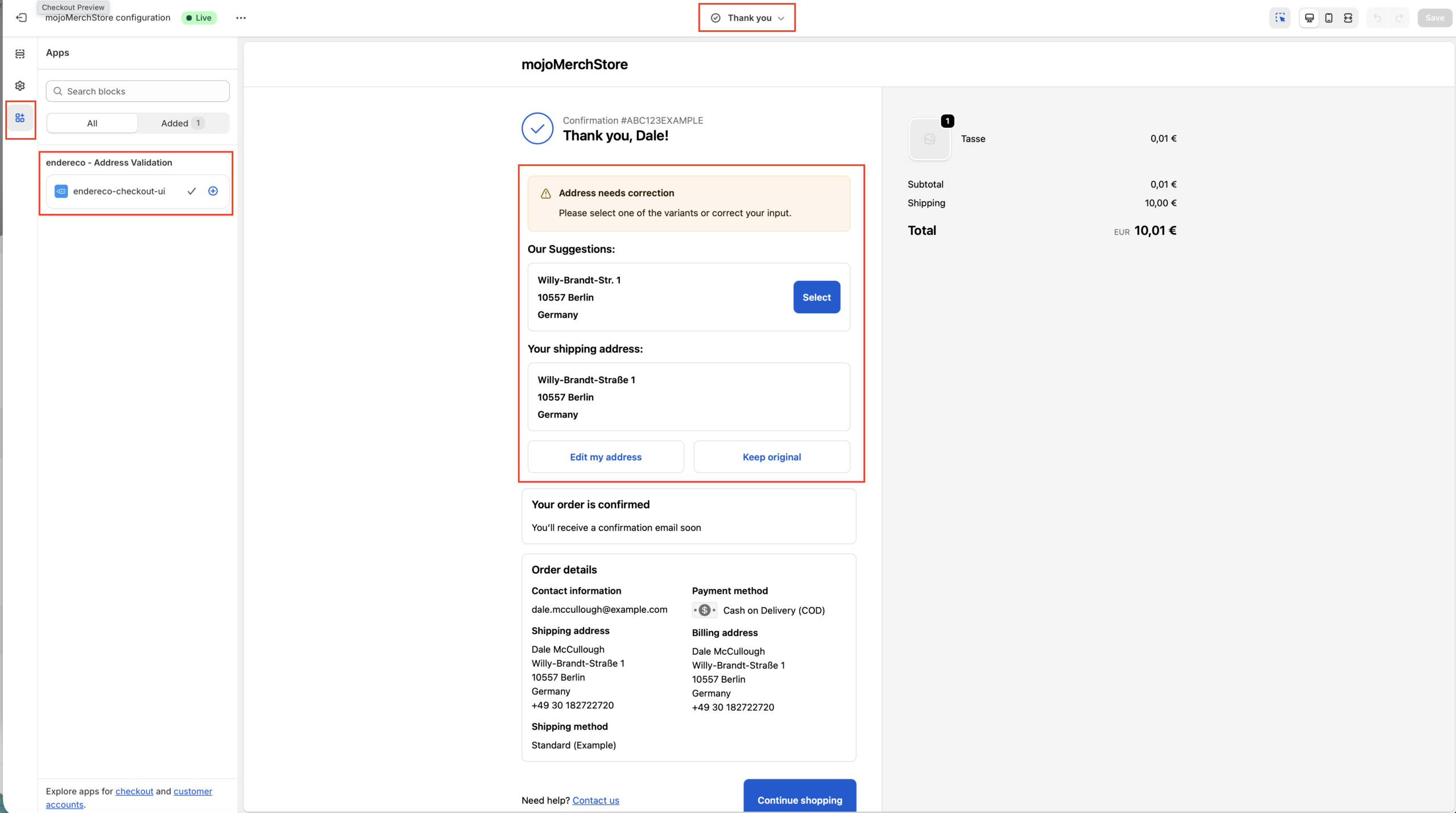Click the 'Standard (Example)' shipping method text
The height and width of the screenshot is (813, 1456).
pos(573,745)
